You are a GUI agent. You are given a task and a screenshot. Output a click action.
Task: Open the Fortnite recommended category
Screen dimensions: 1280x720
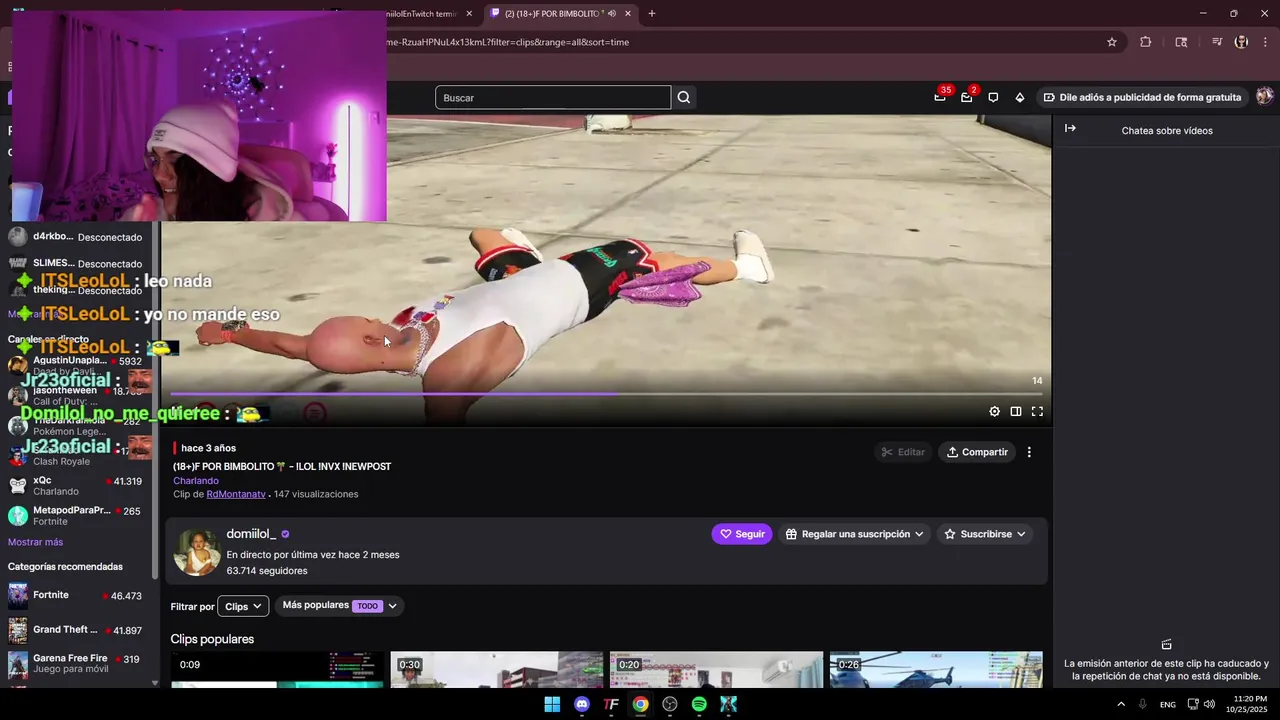[76, 596]
